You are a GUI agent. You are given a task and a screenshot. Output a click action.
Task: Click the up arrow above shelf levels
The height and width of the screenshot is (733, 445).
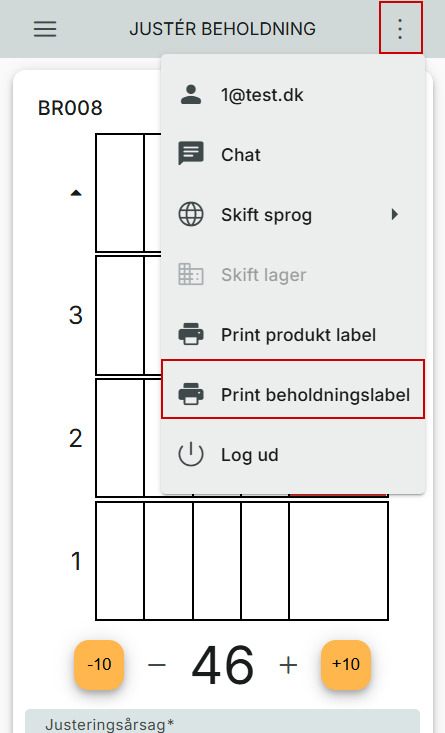76,193
